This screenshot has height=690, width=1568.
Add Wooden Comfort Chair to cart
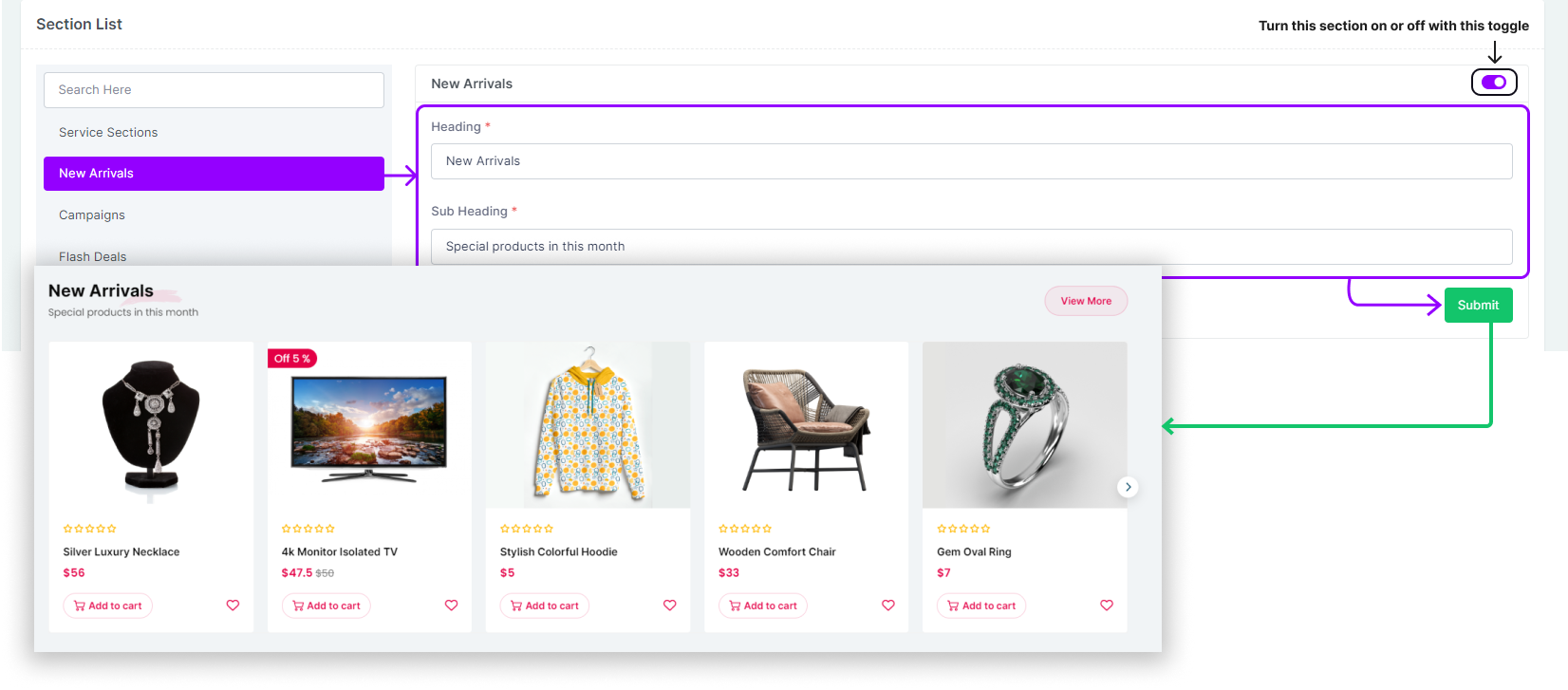tap(763, 606)
